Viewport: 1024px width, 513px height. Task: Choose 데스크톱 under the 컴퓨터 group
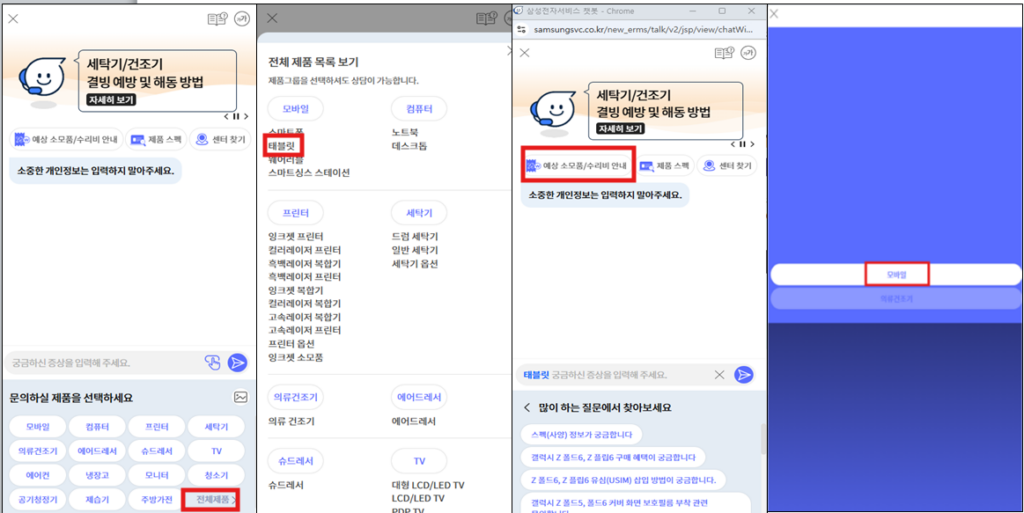tap(409, 146)
